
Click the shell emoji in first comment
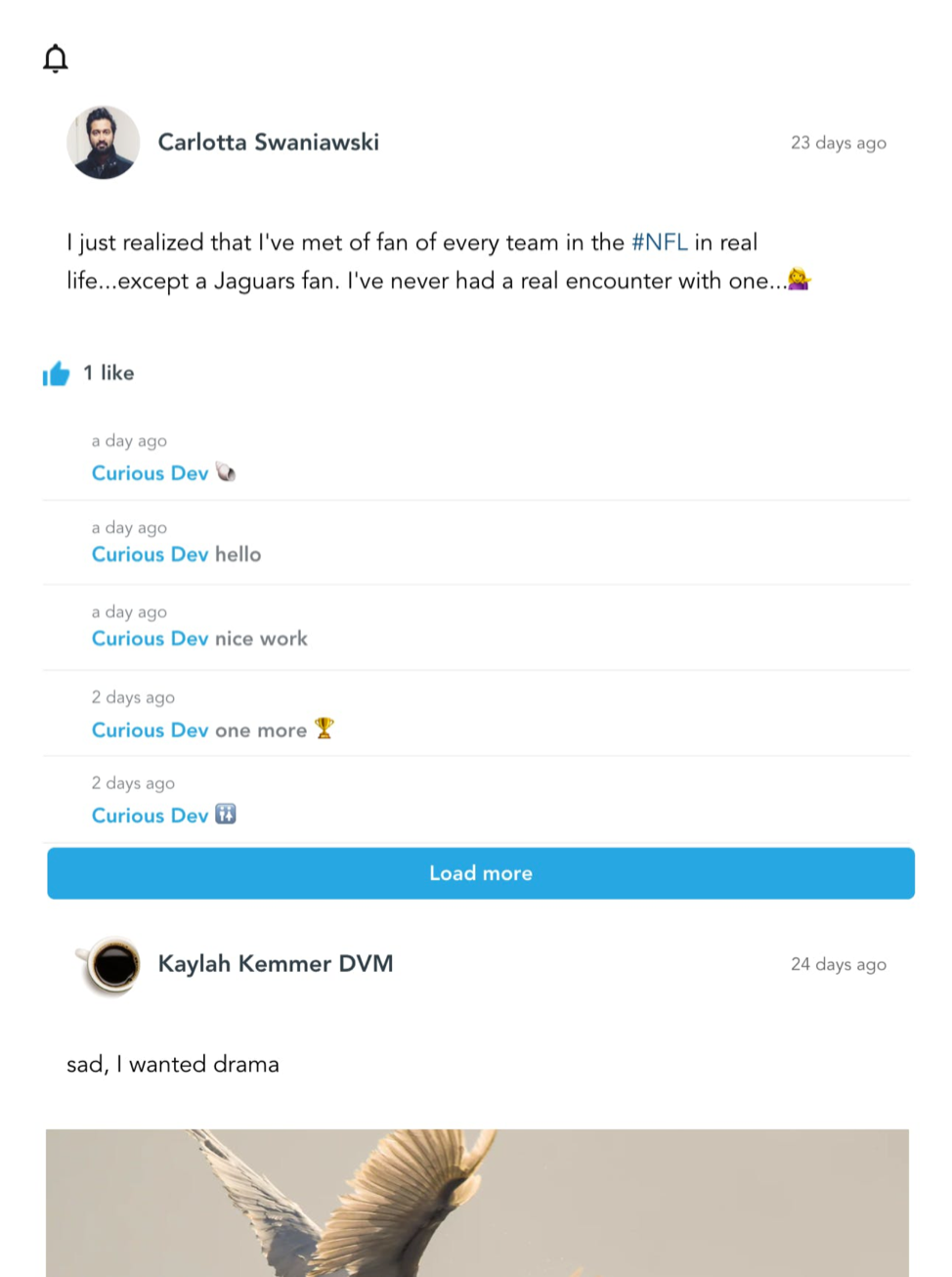(226, 472)
